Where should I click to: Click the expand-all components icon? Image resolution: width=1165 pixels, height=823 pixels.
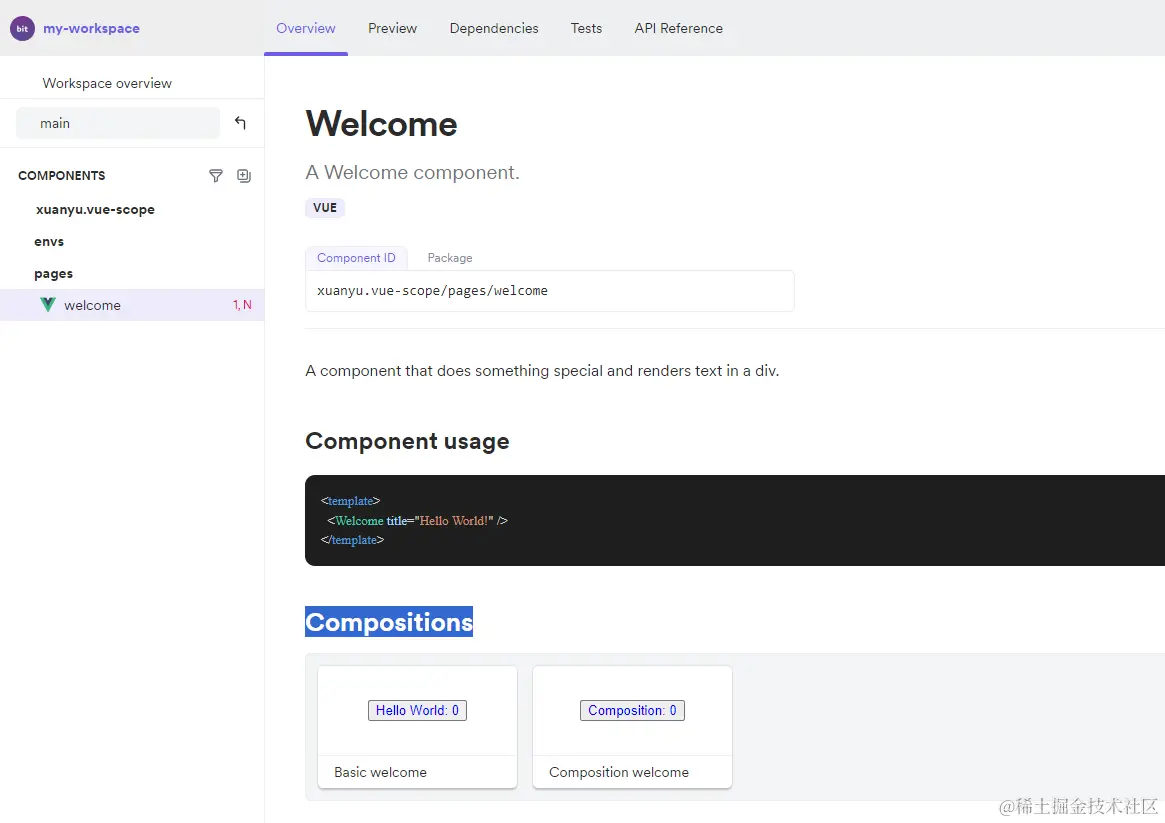point(243,176)
